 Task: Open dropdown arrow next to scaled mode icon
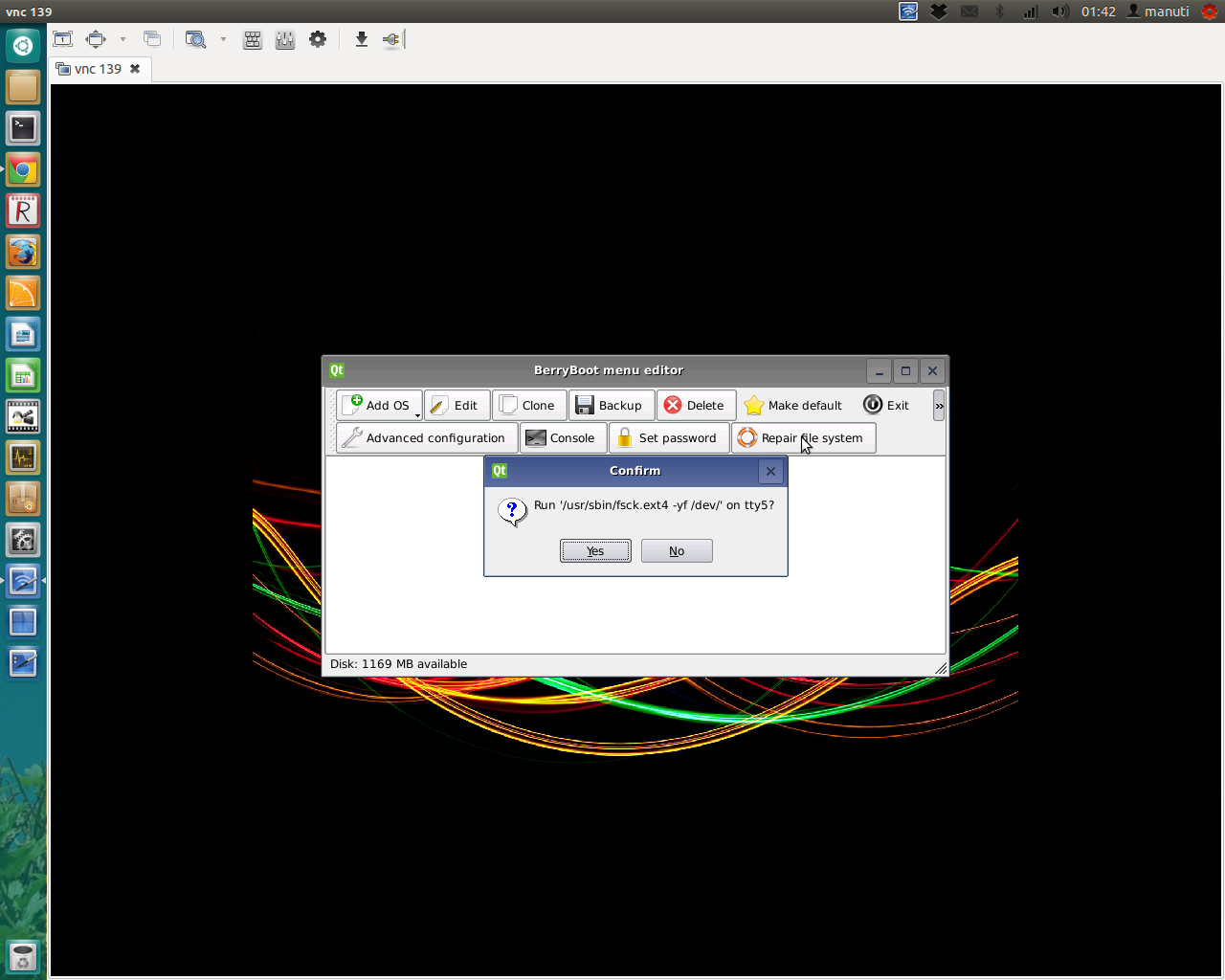(223, 39)
